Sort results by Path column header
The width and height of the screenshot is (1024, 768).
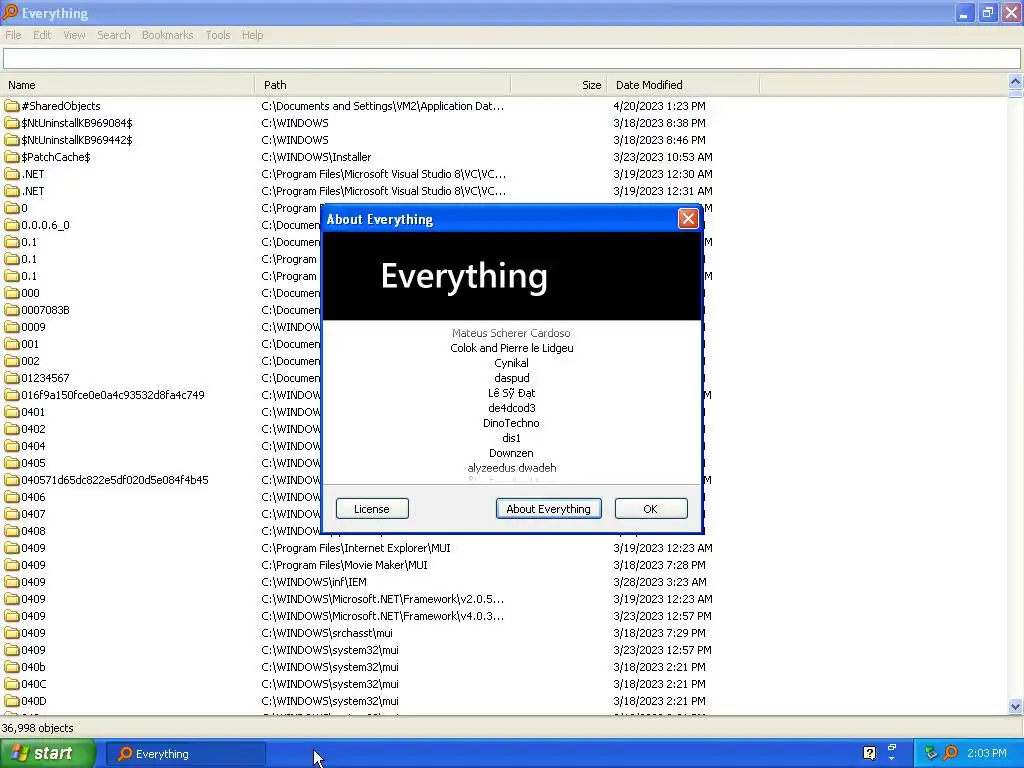pyautogui.click(x=383, y=85)
